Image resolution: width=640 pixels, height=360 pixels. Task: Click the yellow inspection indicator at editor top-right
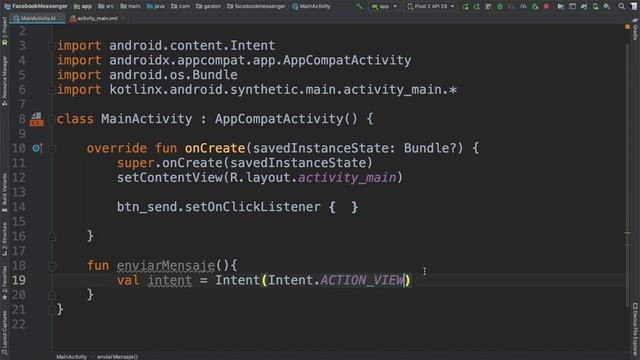tap(627, 27)
